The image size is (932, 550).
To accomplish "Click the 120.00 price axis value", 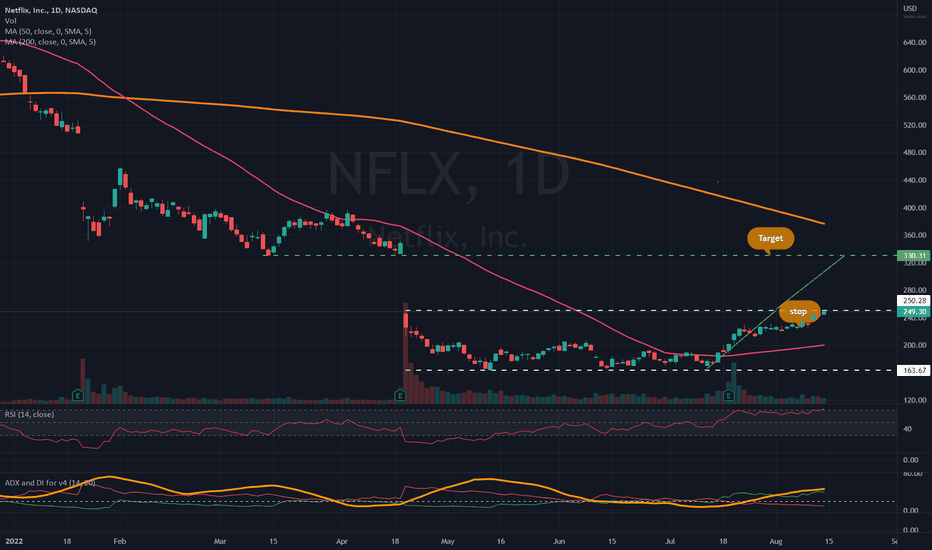I will point(915,400).
